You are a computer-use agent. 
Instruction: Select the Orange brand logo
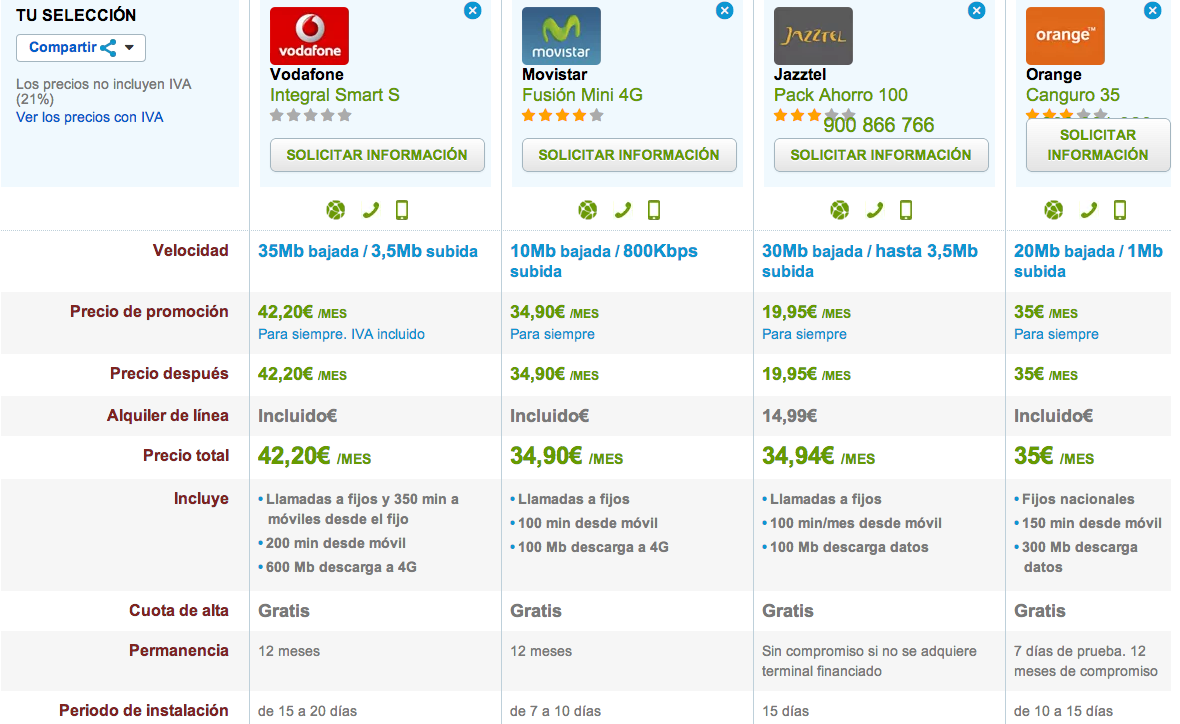1065,36
